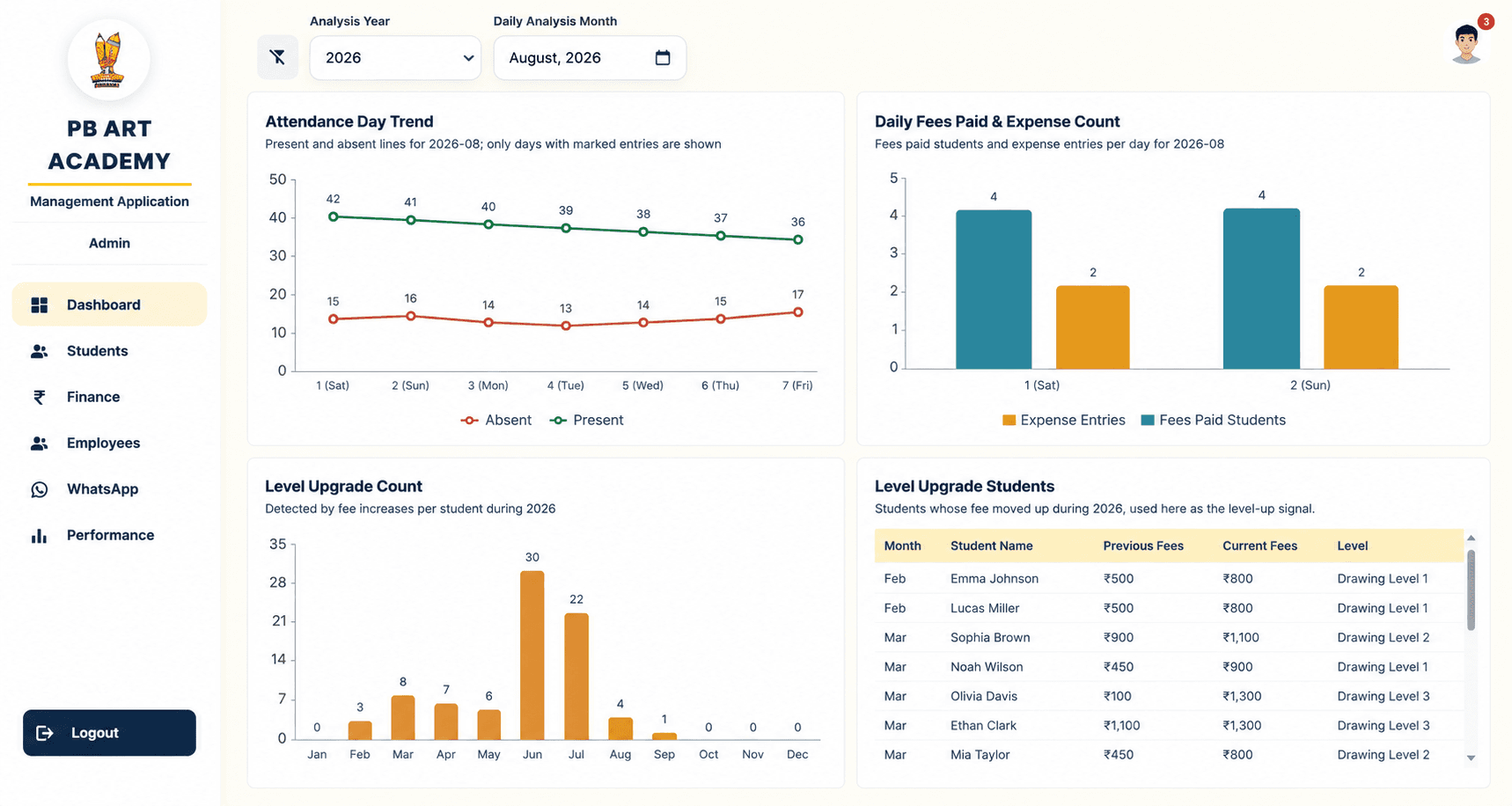1512x806 pixels.
Task: Click the June bar in Level Upgrade Count
Action: [532, 656]
